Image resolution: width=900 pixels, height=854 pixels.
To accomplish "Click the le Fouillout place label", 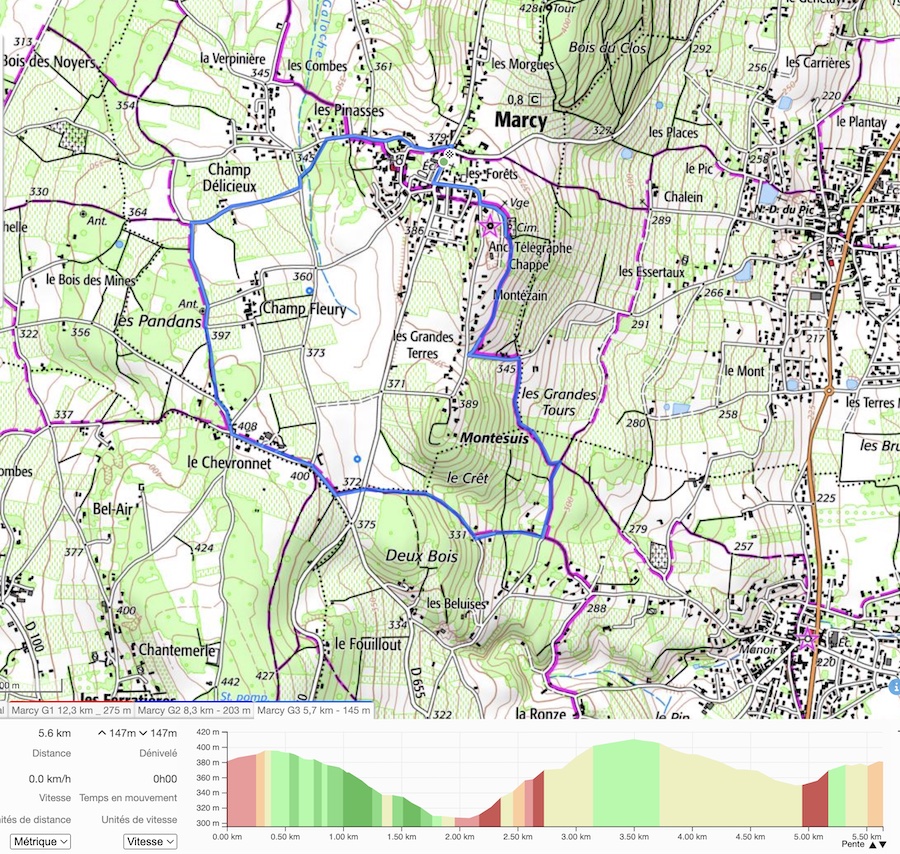I will pos(368,644).
